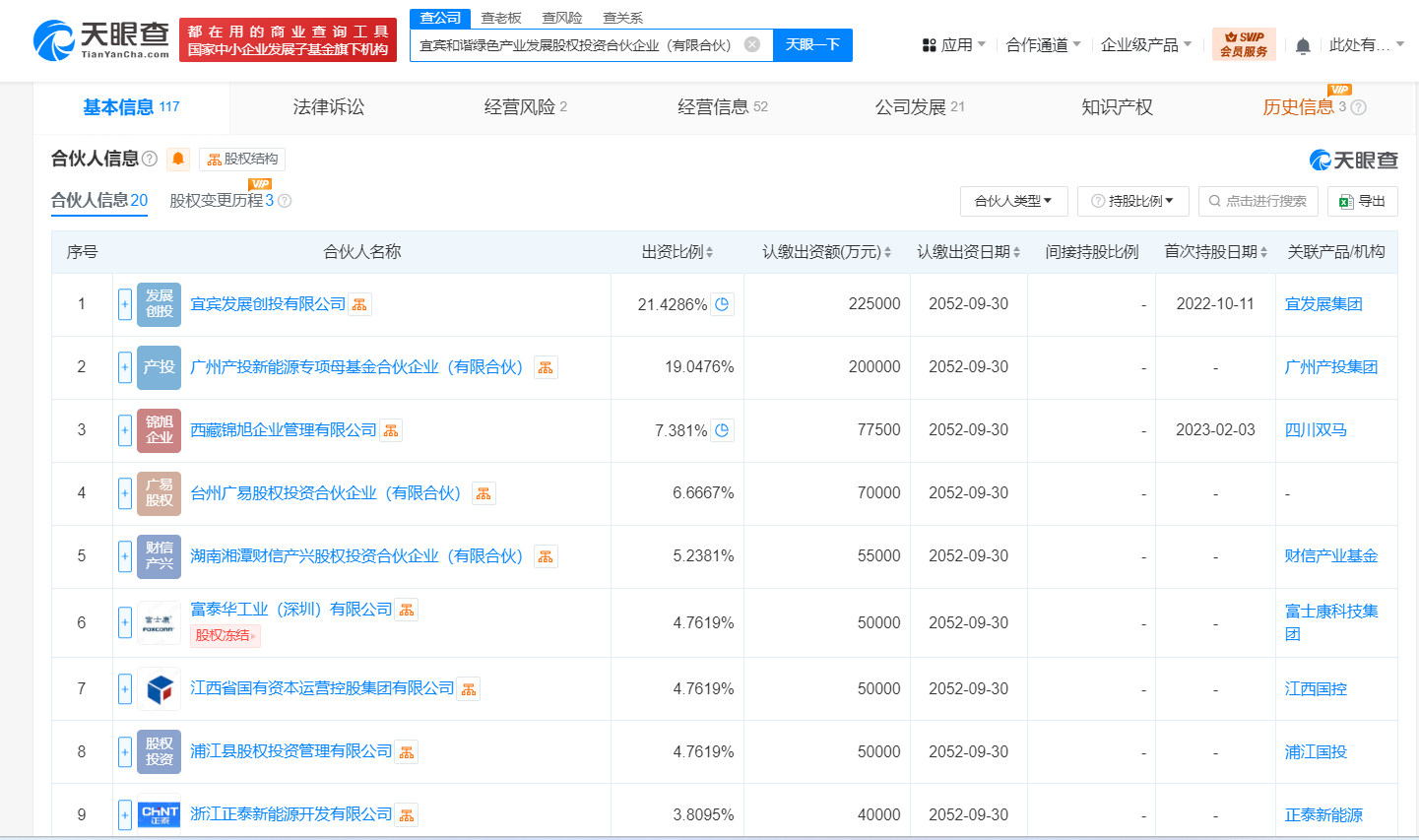Screen dimensions: 1419x840
Task: Switch to 基本信息 tab
Action: coord(131,107)
